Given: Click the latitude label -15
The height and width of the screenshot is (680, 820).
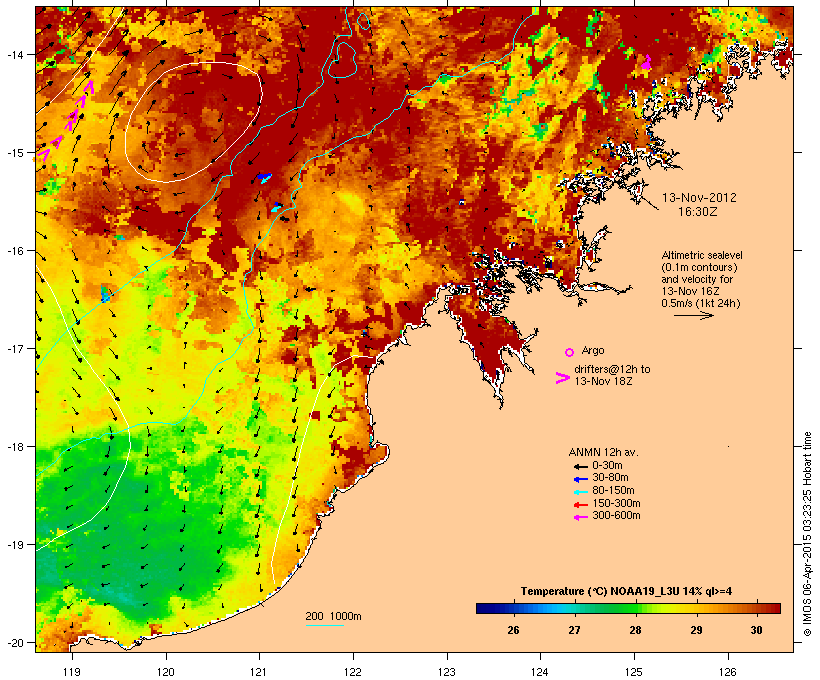Looking at the screenshot, I should (x=15, y=153).
